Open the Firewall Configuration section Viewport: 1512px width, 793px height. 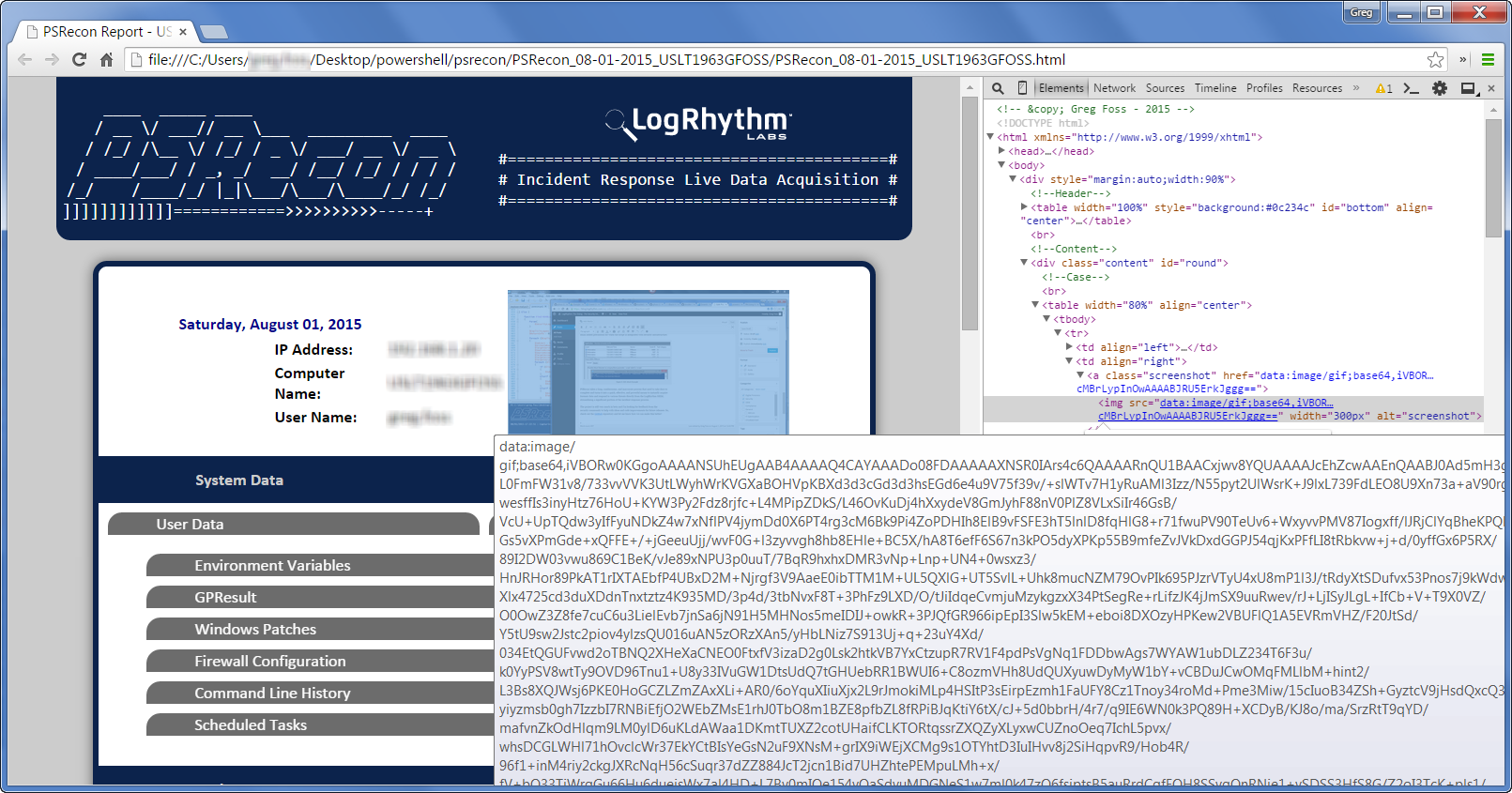coord(270,662)
